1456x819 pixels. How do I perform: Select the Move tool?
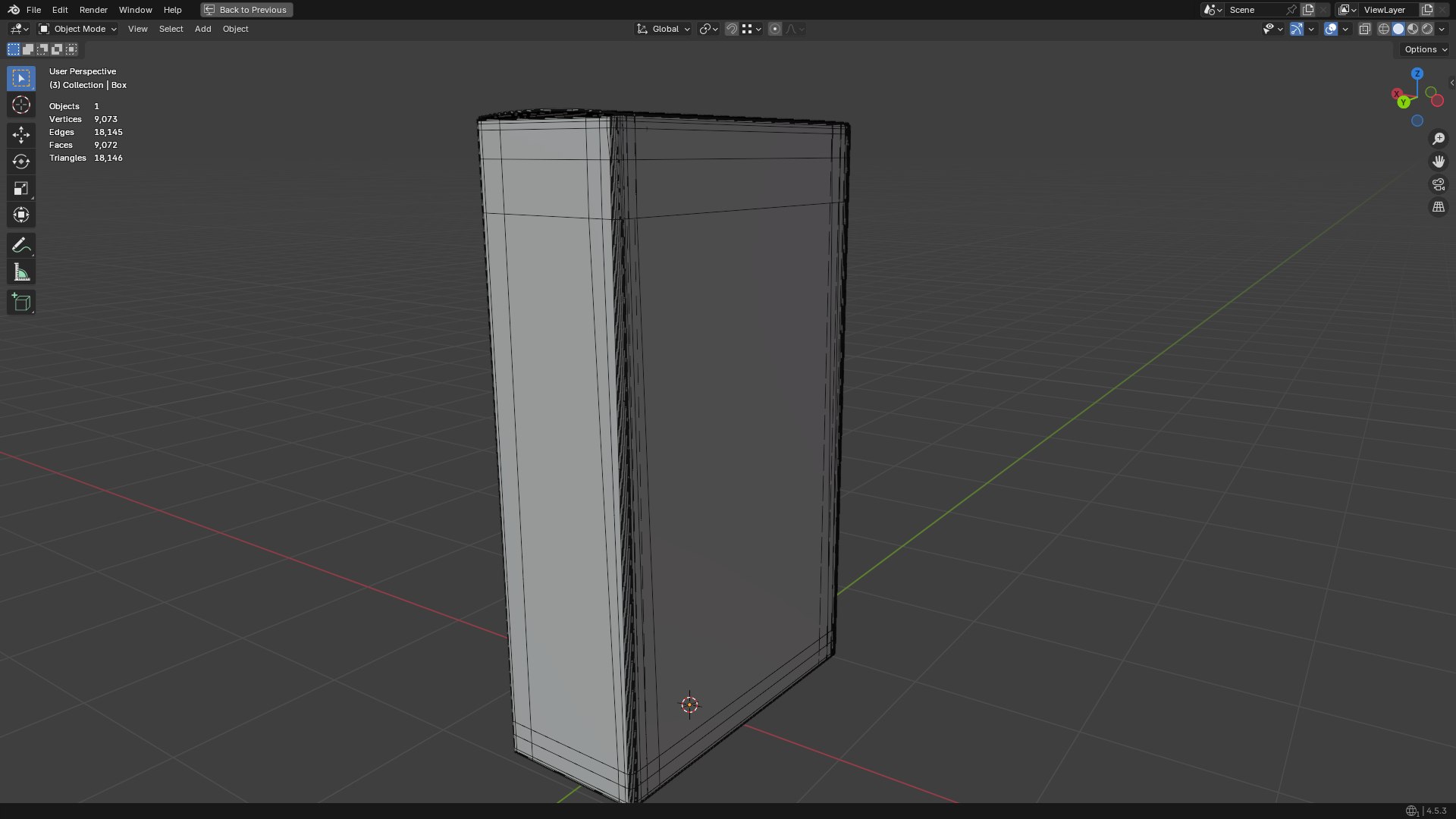21,135
